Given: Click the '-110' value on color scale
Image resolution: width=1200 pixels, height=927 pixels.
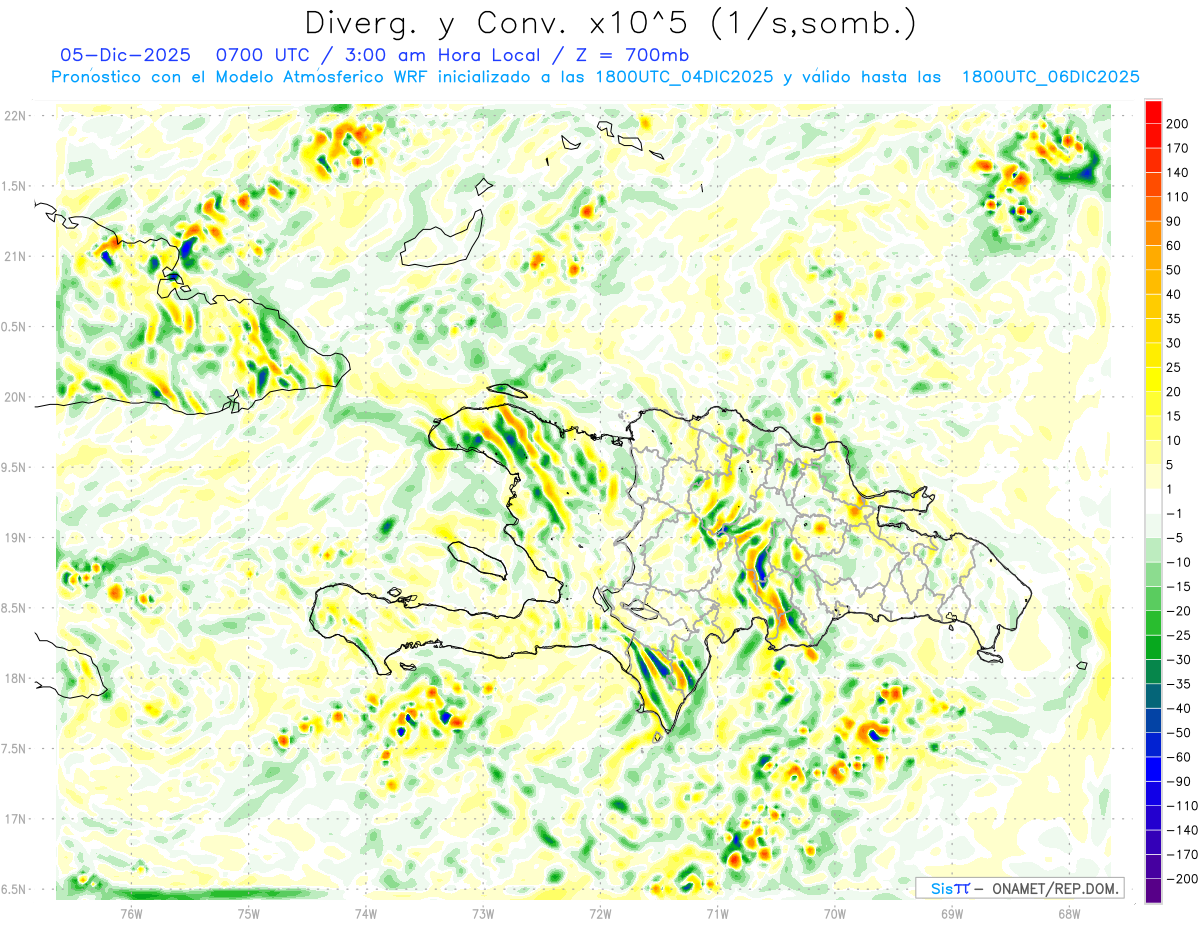Looking at the screenshot, I should [x=1183, y=806].
